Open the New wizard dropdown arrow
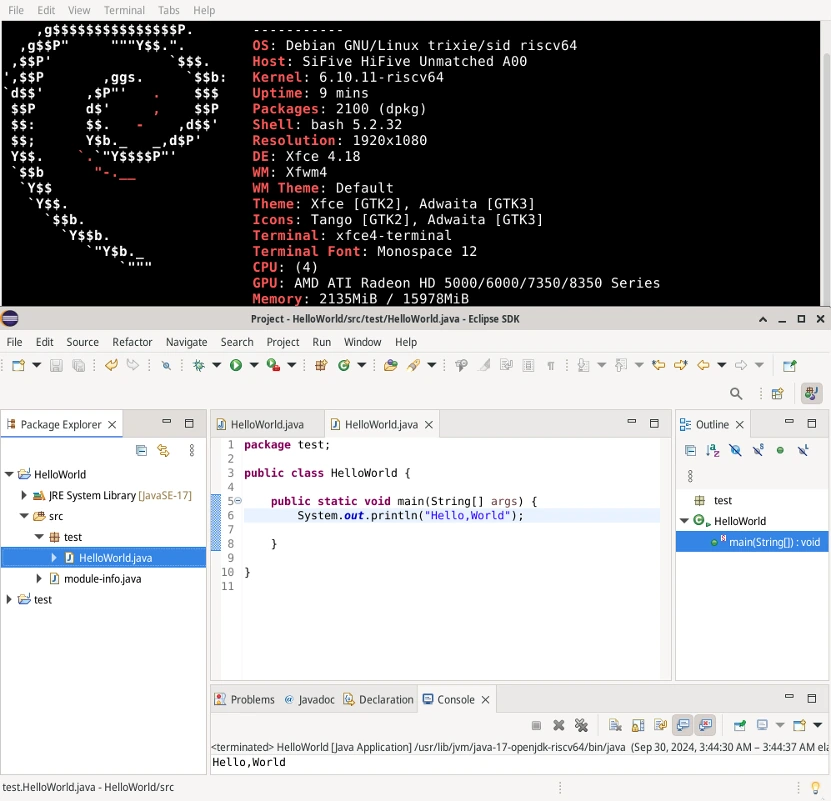Viewport: 832px width, 802px height. pyautogui.click(x=37, y=365)
